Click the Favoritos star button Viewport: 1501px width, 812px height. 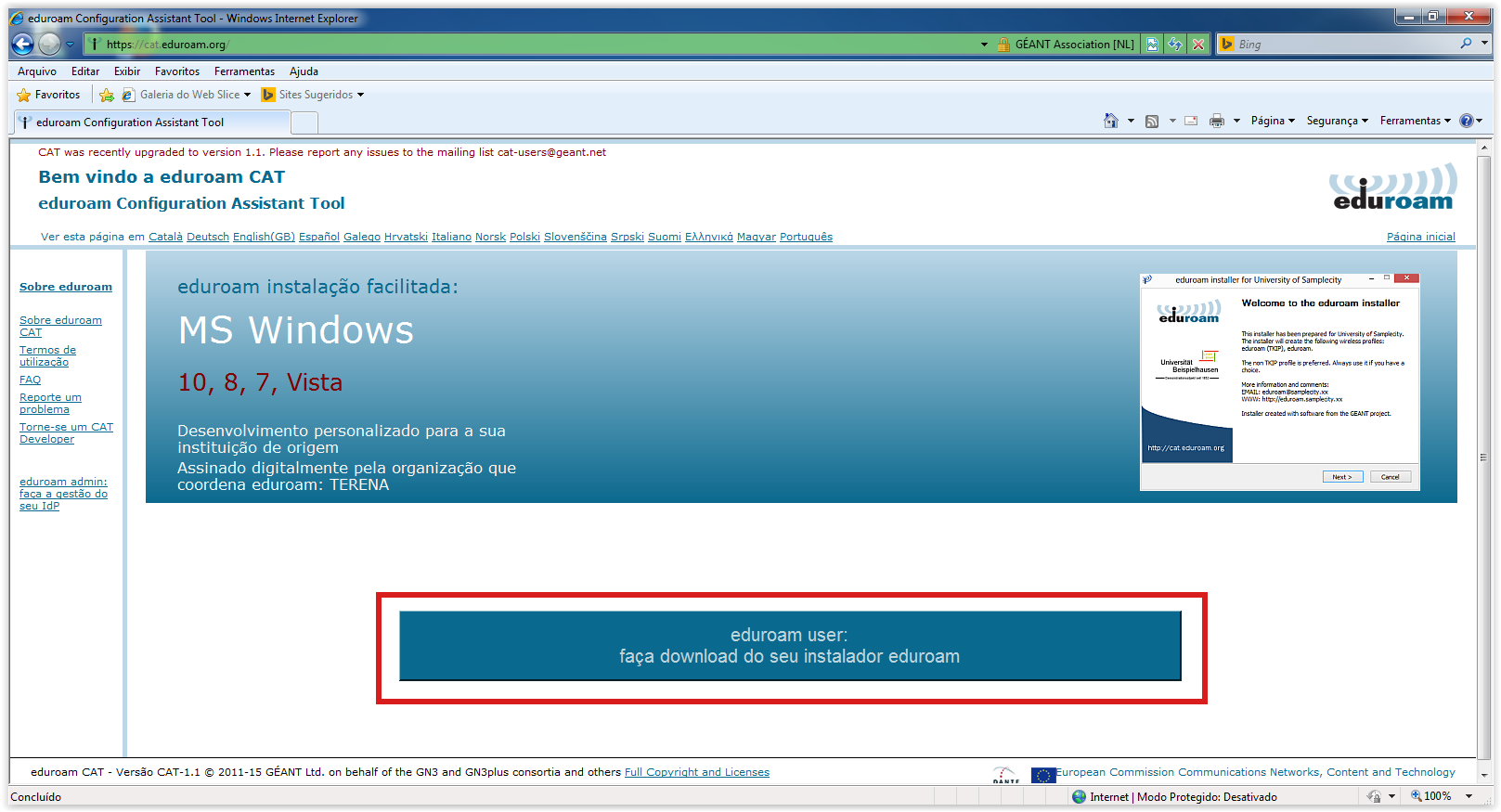49,95
